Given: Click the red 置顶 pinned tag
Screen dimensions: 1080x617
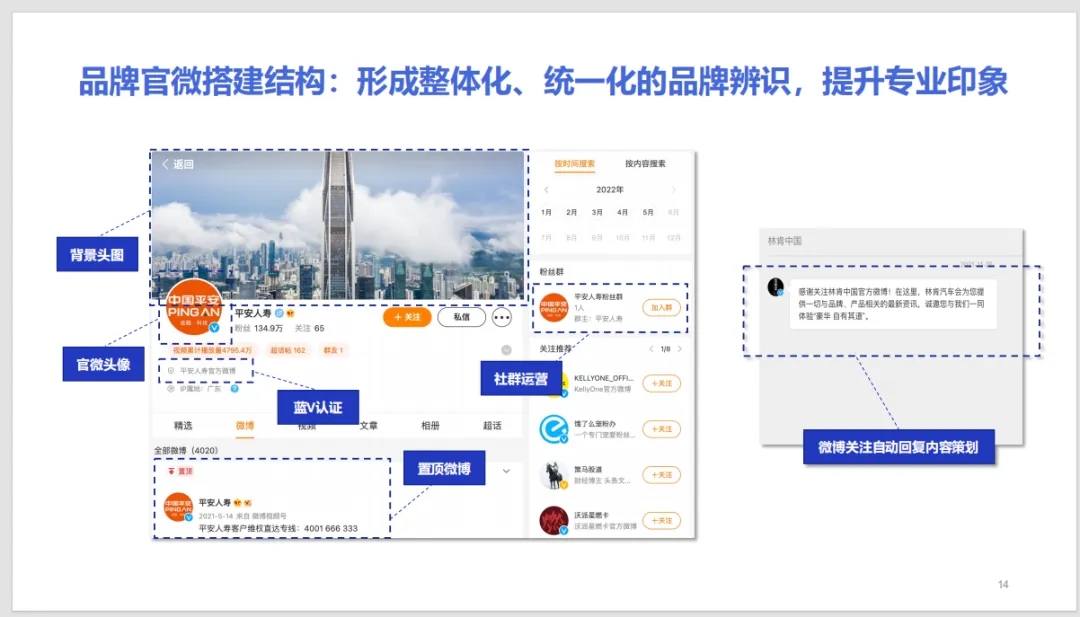Looking at the screenshot, I should point(180,472).
